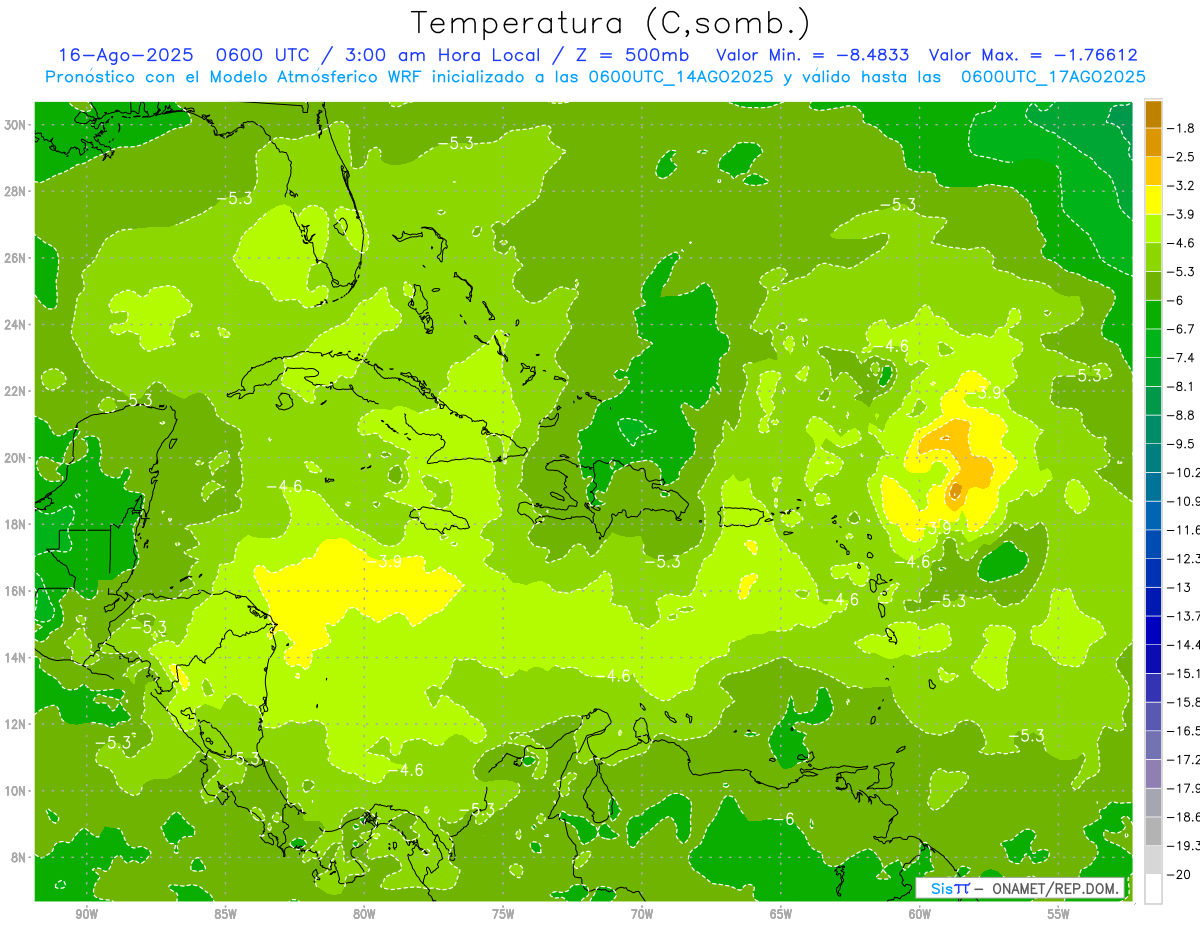The image size is (1200, 927).
Task: Click 'Valor Max. = -1.76612' value
Action: [x=1033, y=56]
